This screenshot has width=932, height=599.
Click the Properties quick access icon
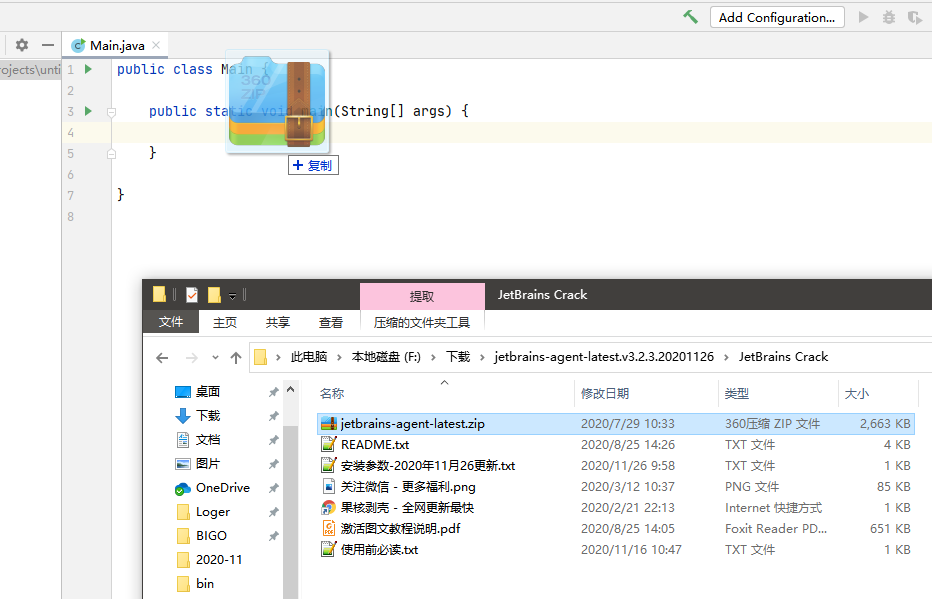(192, 294)
